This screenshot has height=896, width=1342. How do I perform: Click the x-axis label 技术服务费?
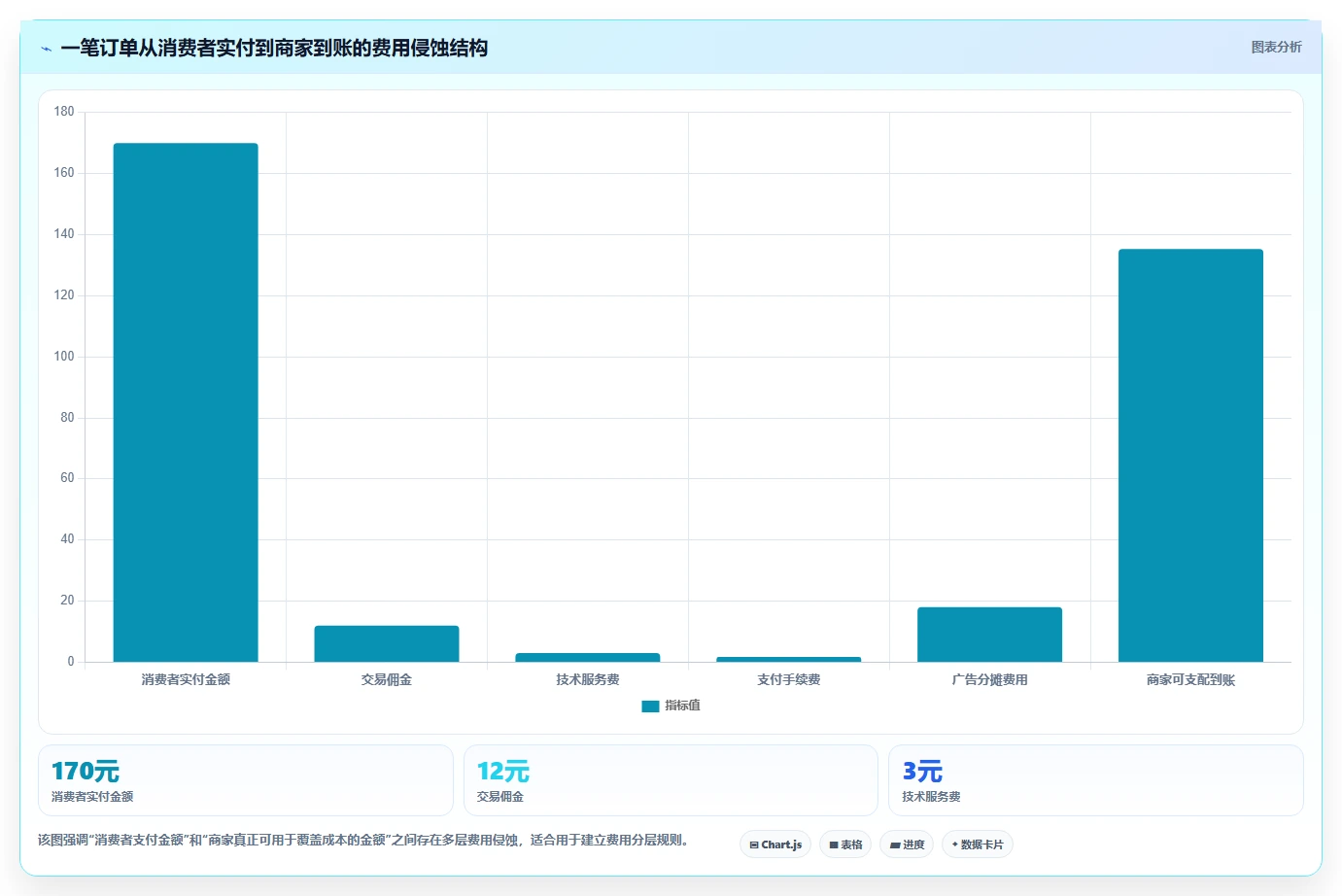(588, 679)
